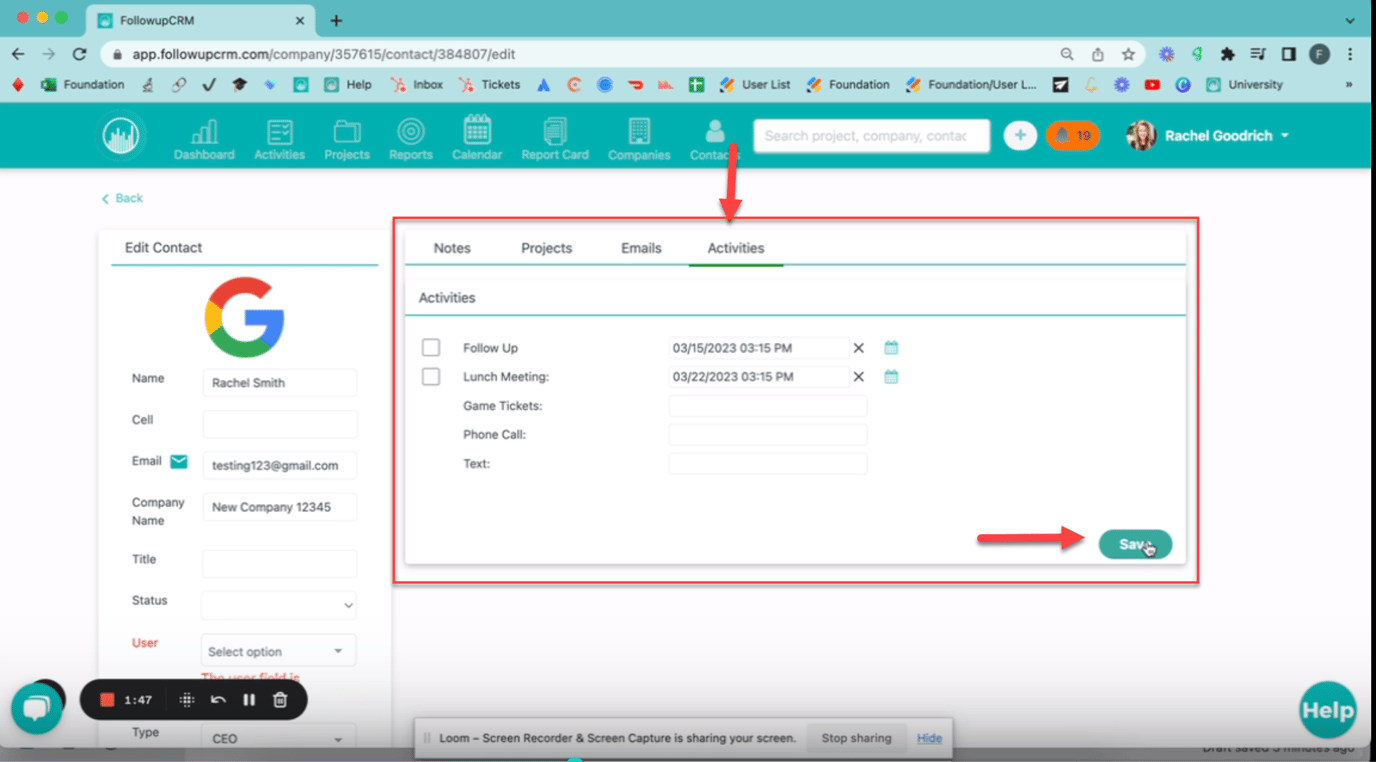Click the Back link

pyautogui.click(x=123, y=198)
